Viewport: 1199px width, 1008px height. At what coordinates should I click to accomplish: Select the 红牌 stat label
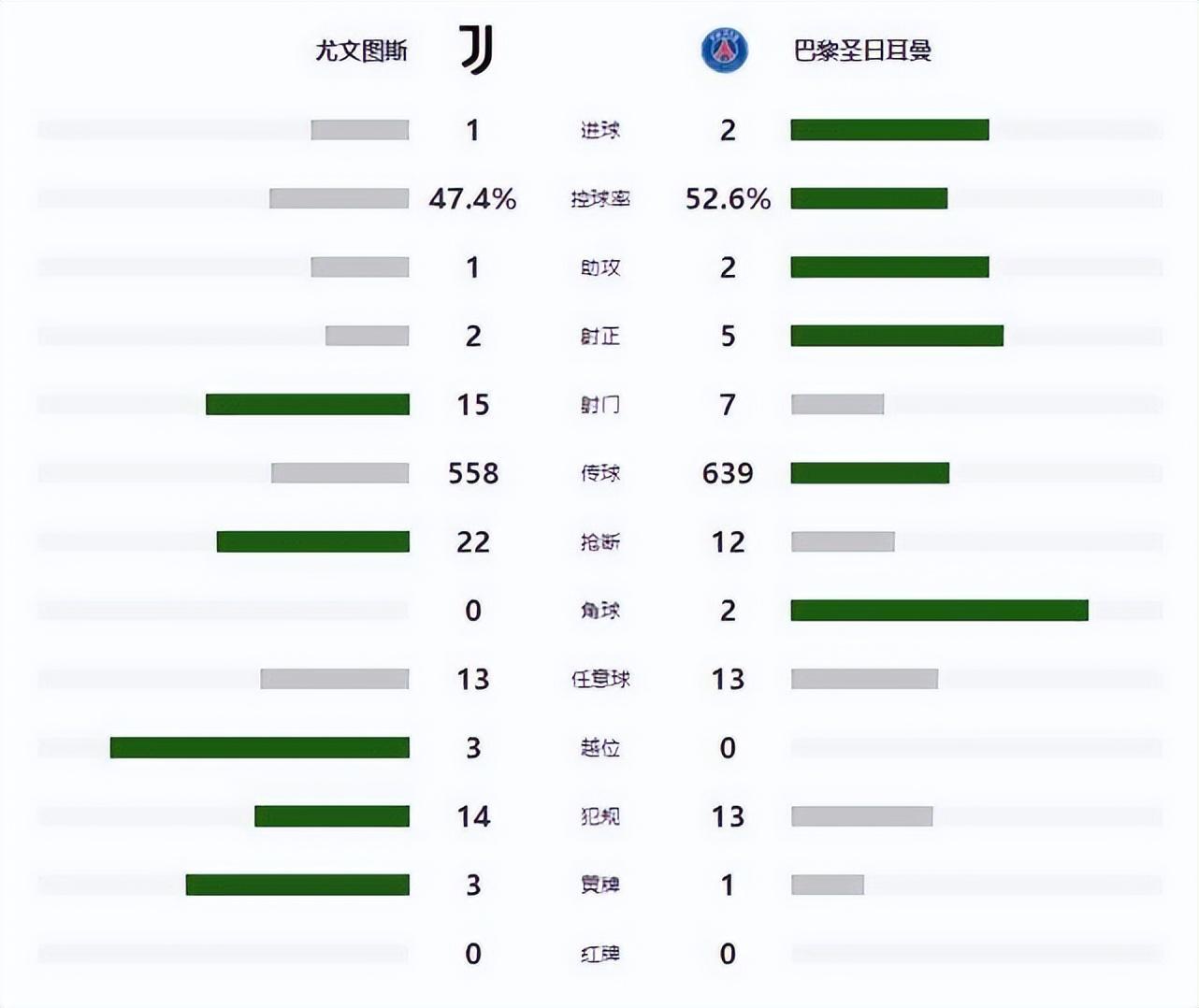click(x=599, y=953)
